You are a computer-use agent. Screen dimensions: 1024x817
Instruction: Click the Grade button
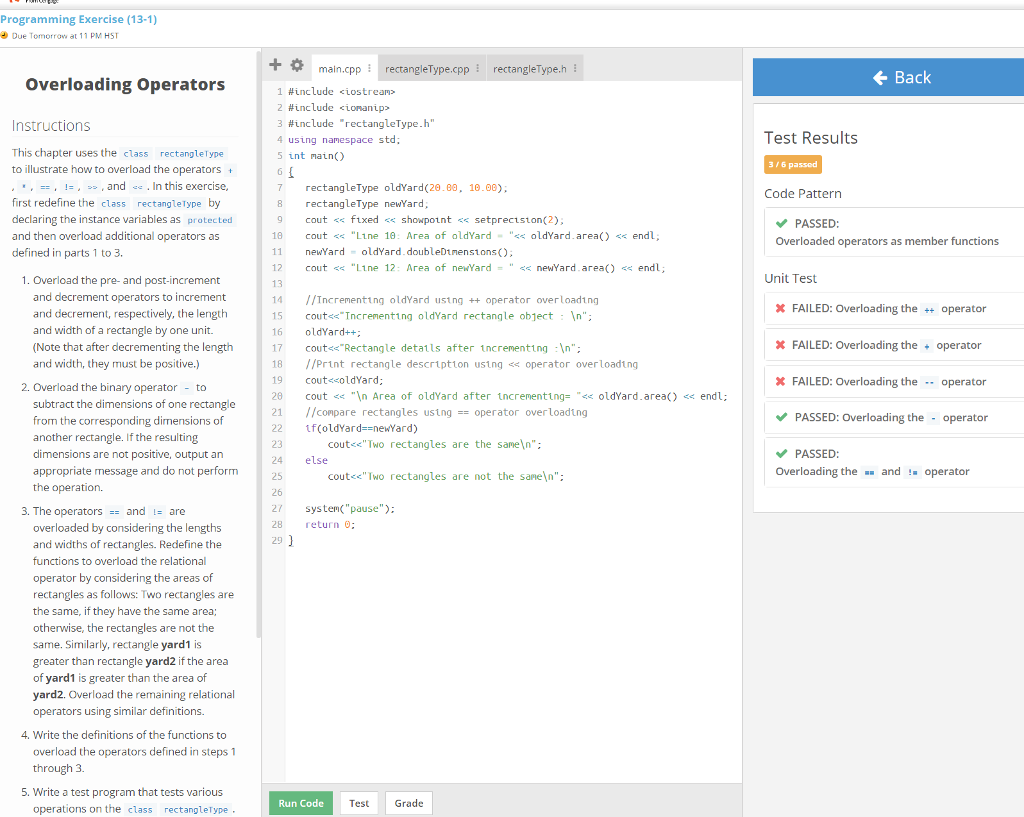[409, 803]
